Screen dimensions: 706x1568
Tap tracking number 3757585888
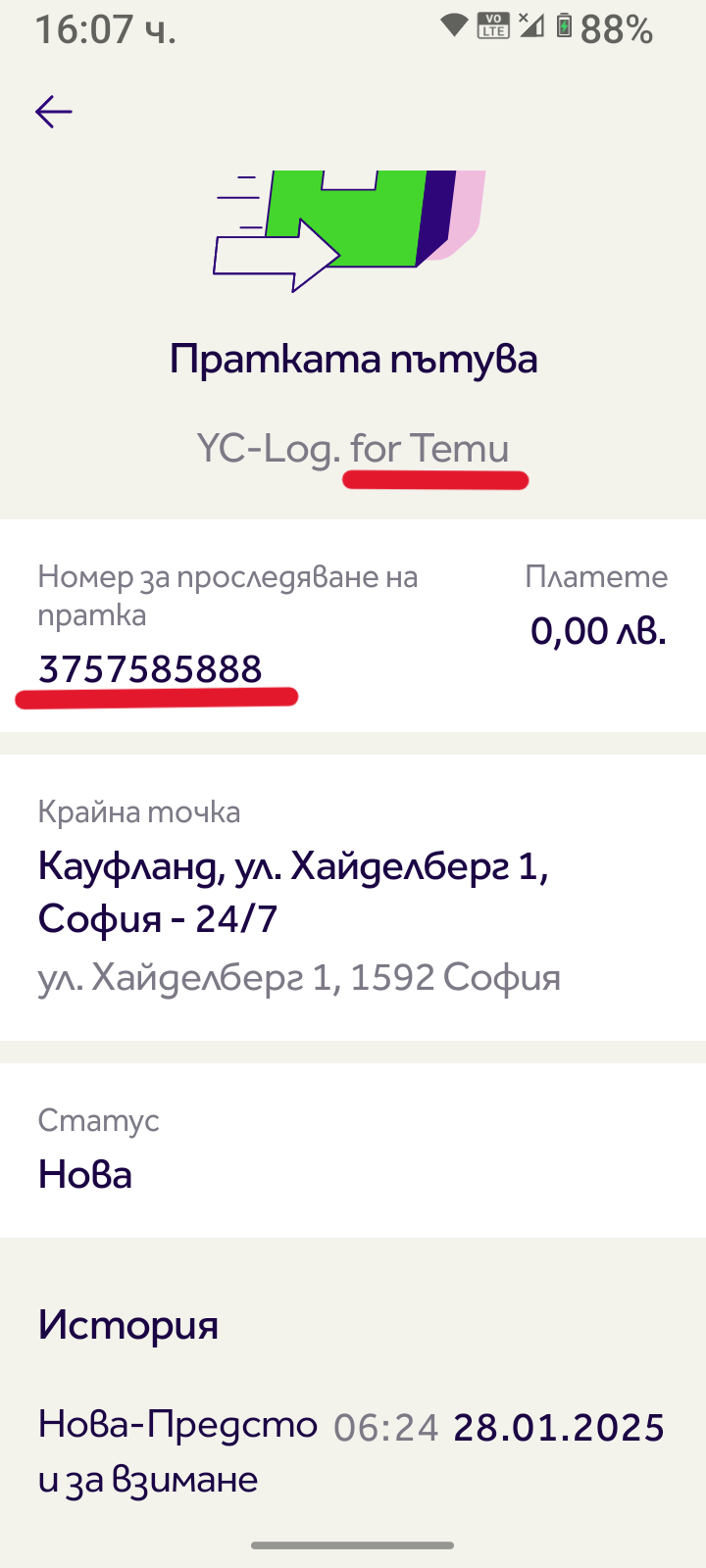[150, 669]
